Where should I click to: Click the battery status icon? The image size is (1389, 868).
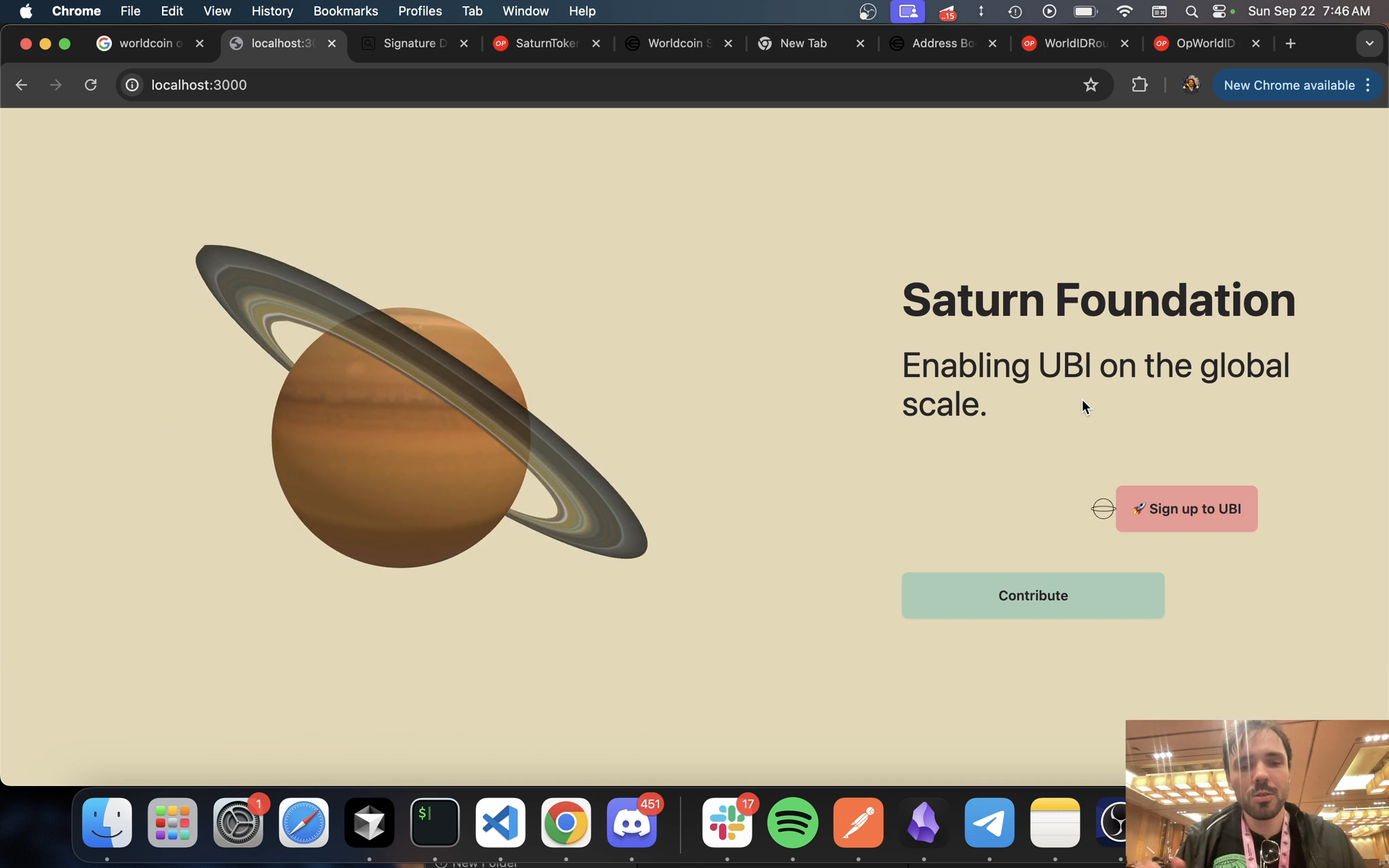tap(1085, 11)
